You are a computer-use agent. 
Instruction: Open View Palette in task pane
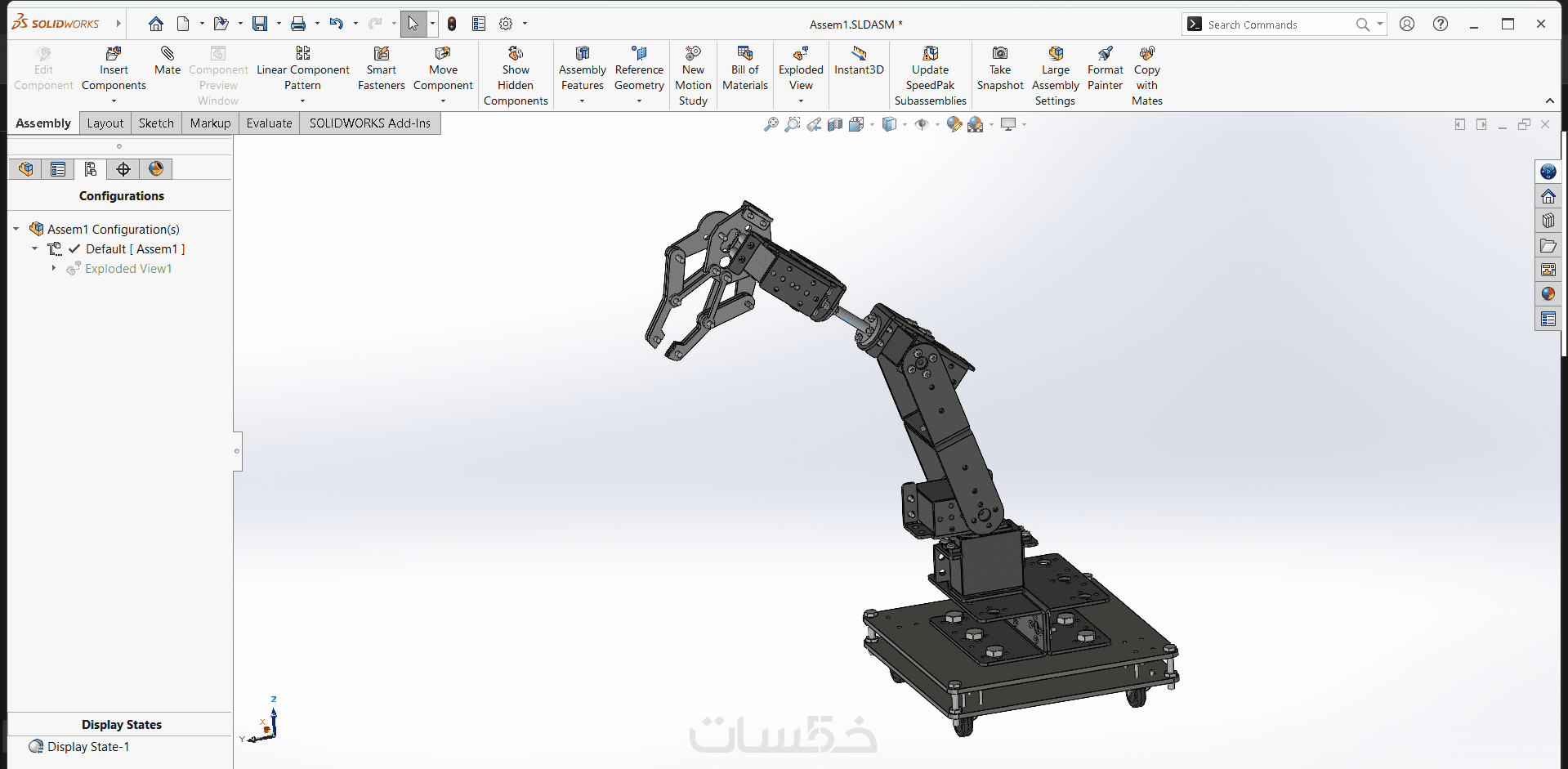pos(1548,270)
